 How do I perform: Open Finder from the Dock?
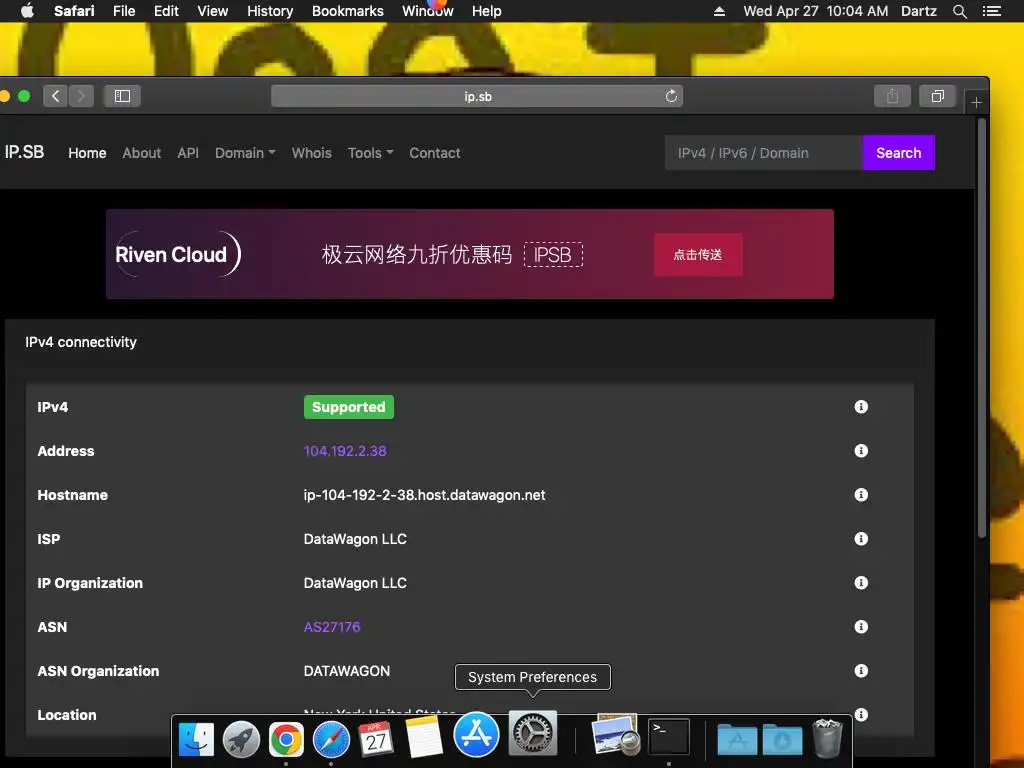point(196,738)
